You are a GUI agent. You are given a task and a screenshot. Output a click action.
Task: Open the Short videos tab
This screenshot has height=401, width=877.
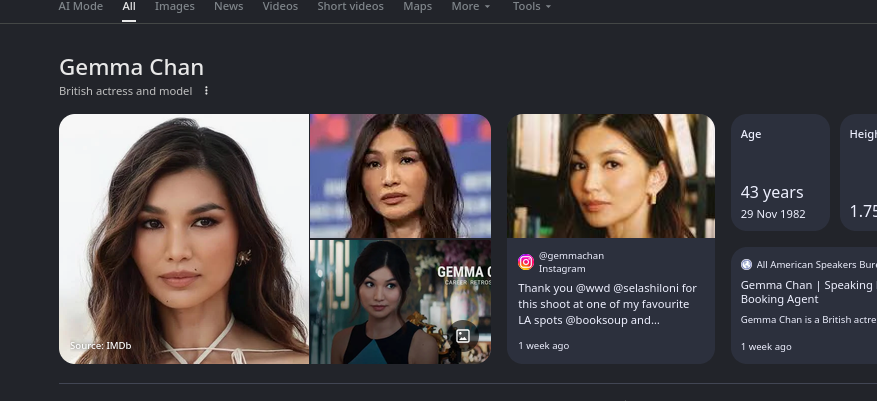coord(350,7)
